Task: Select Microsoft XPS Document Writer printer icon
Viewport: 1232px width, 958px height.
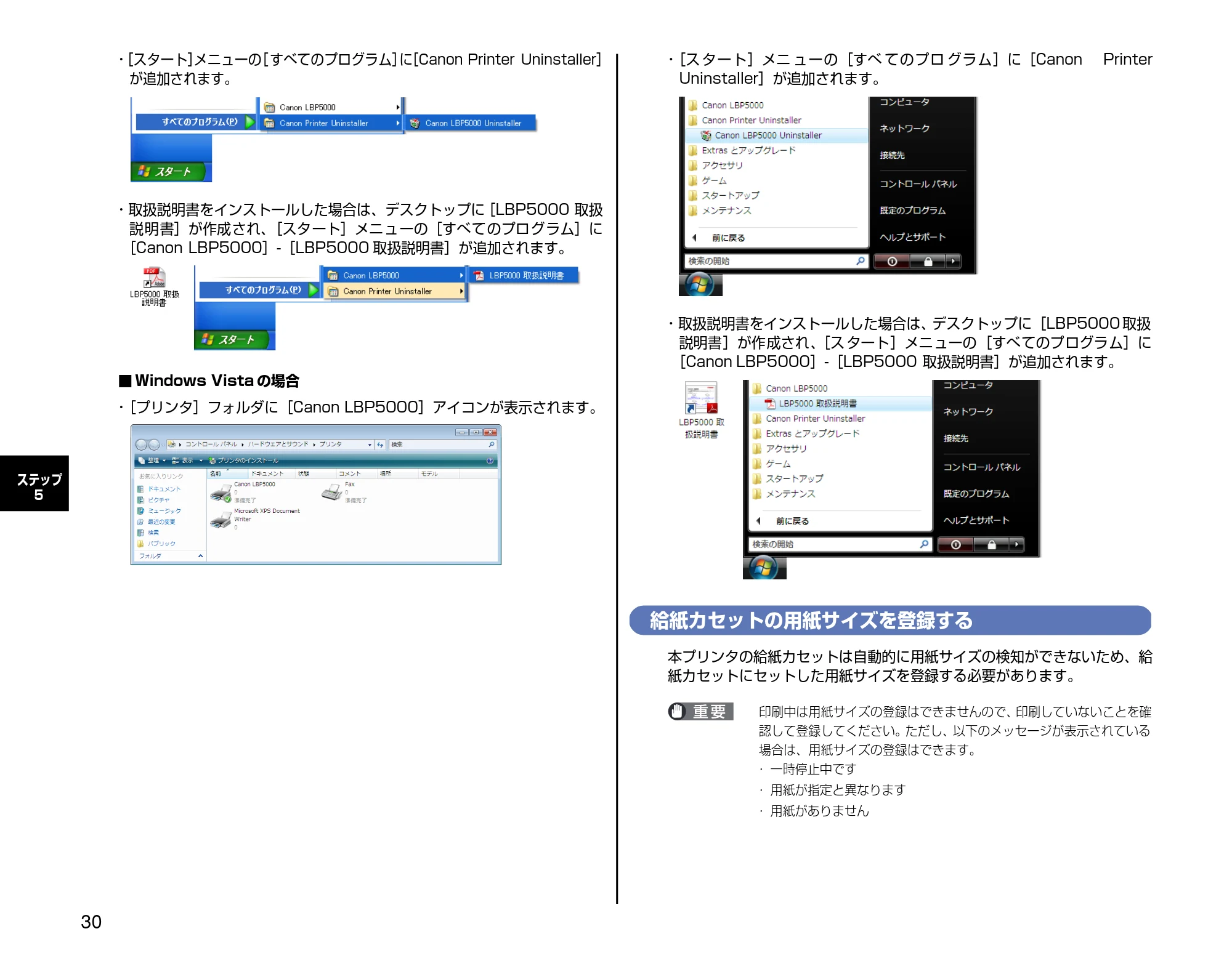Action: (x=221, y=520)
